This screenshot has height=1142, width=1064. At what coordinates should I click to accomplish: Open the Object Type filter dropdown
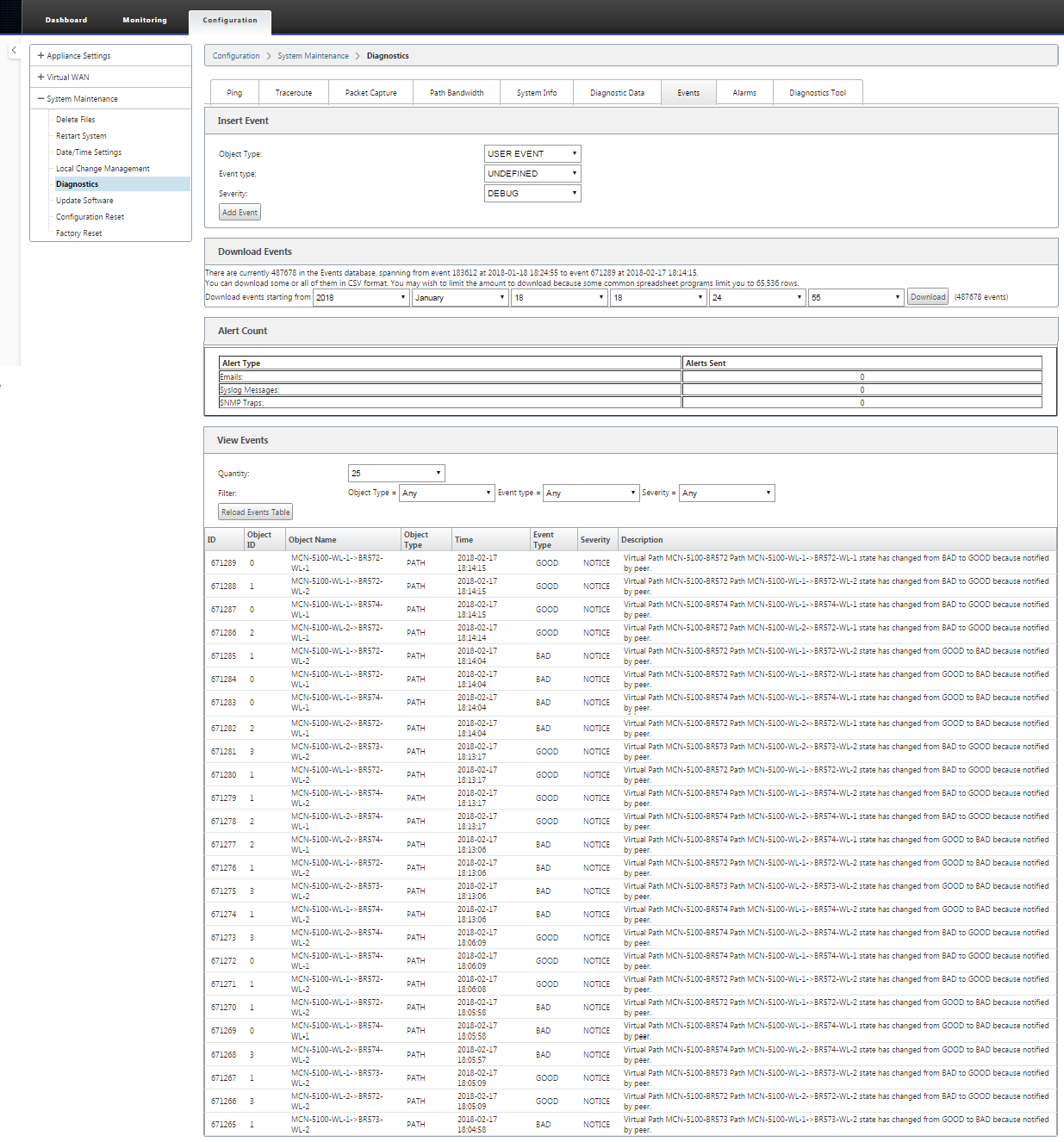click(447, 493)
